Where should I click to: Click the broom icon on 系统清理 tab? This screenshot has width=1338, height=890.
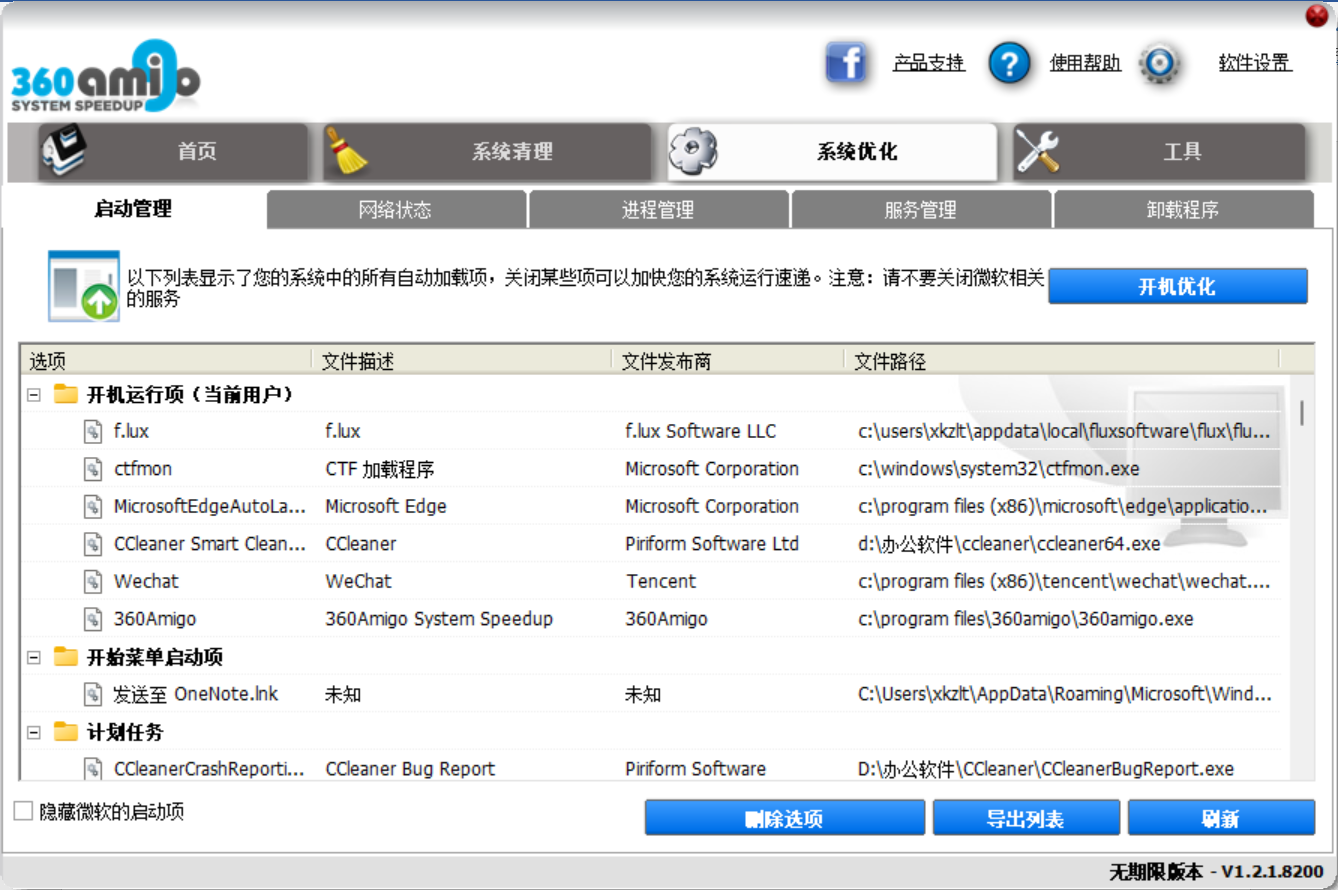point(348,151)
